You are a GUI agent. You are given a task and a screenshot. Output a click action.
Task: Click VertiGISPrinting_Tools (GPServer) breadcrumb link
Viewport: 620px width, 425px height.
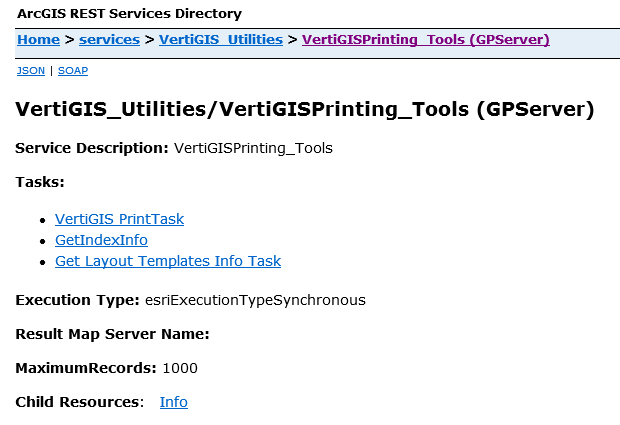[425, 40]
